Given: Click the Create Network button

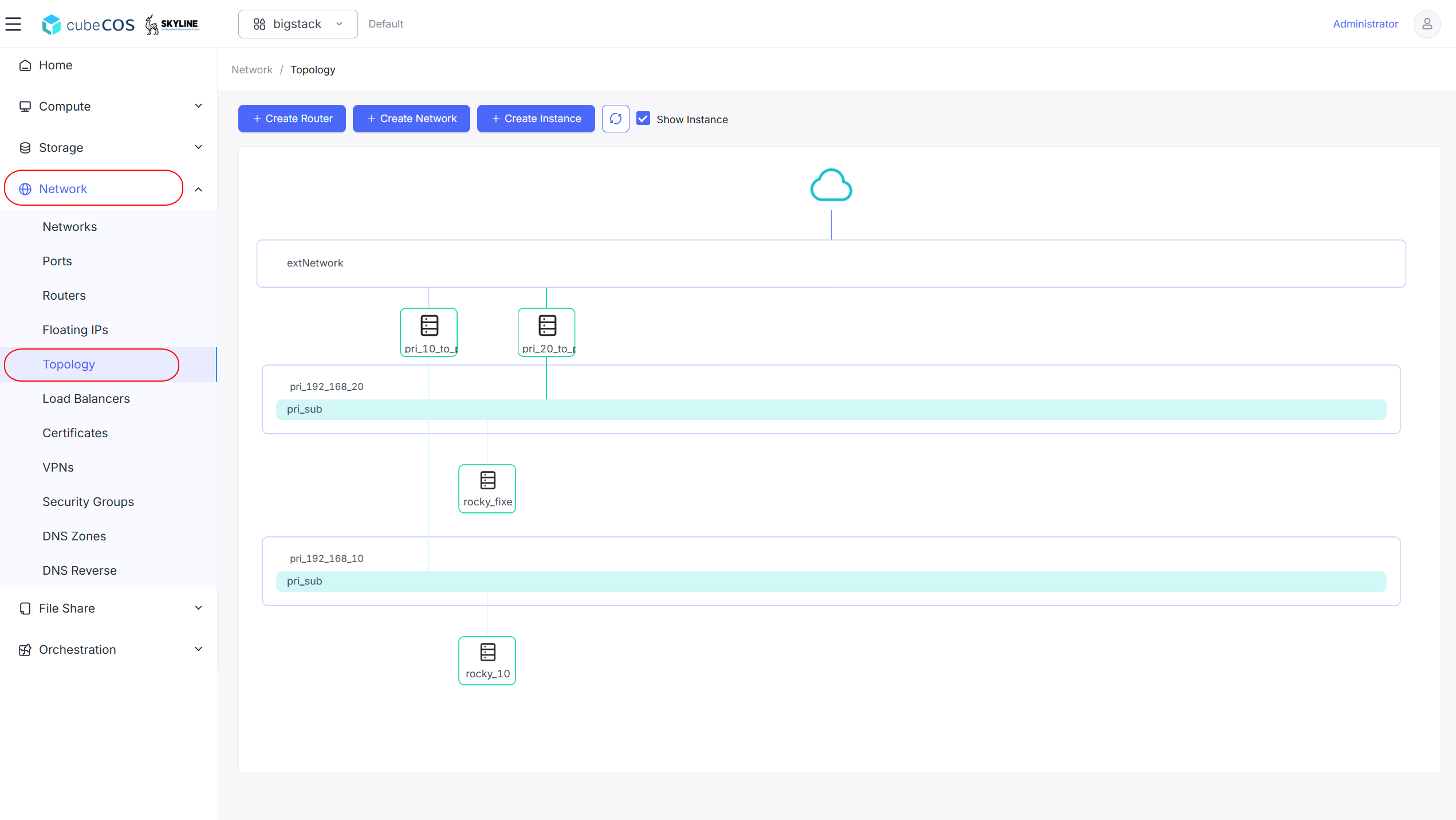Looking at the screenshot, I should [x=411, y=119].
